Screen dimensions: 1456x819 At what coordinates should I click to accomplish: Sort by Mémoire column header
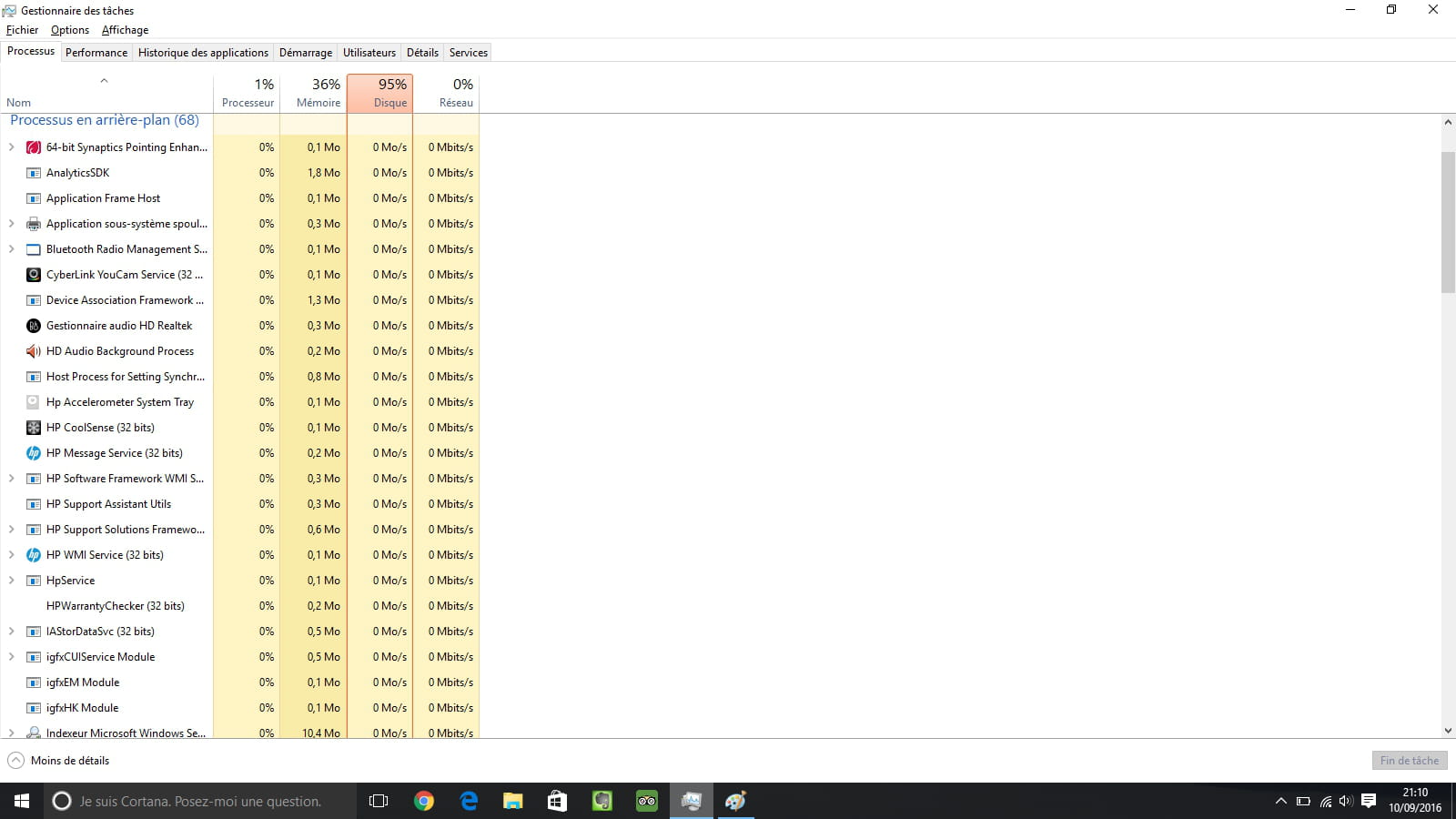click(313, 94)
